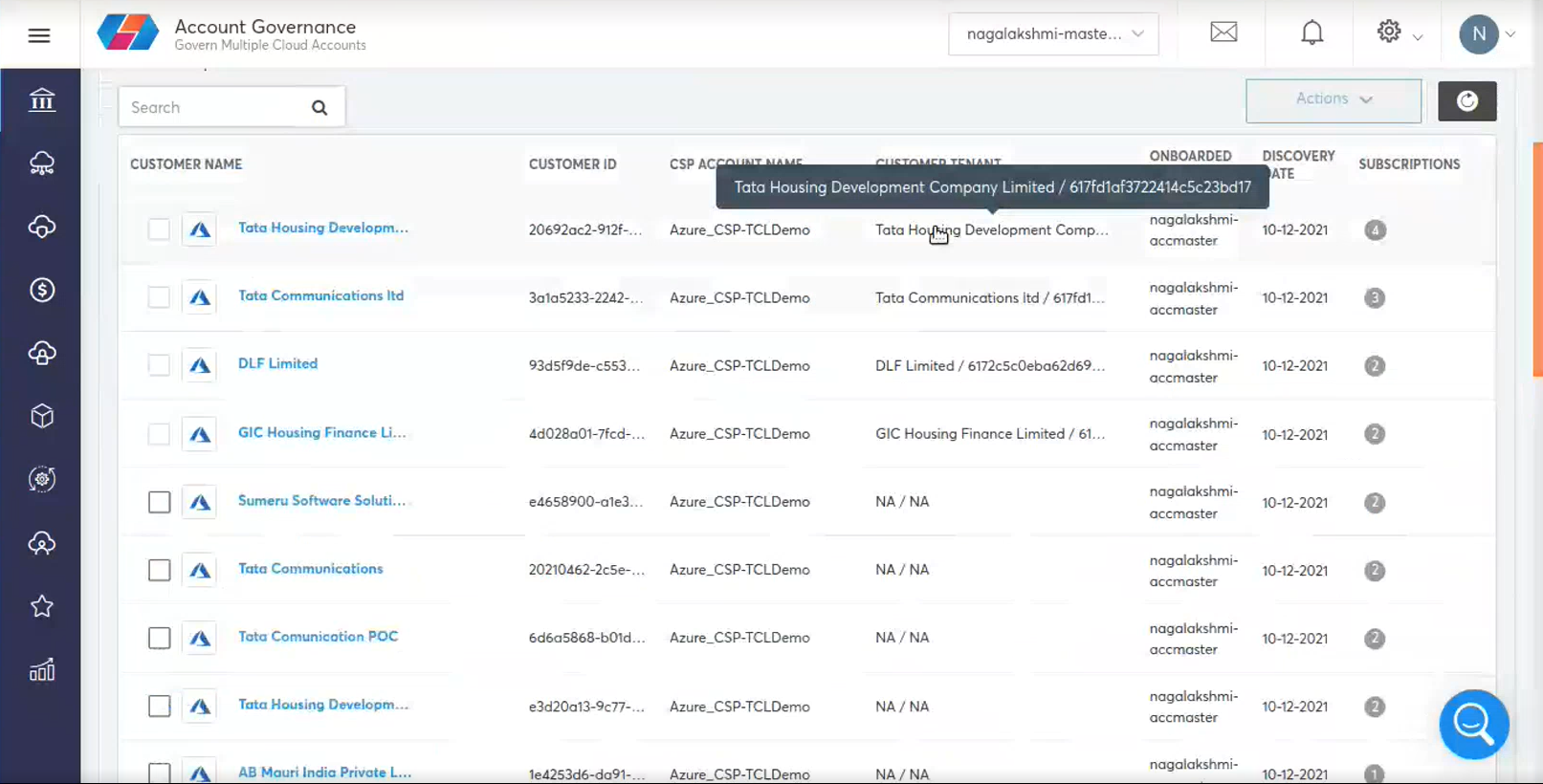This screenshot has width=1543, height=784.
Task: Click Azure icon for Tata Comunication POC row
Action: point(199,638)
